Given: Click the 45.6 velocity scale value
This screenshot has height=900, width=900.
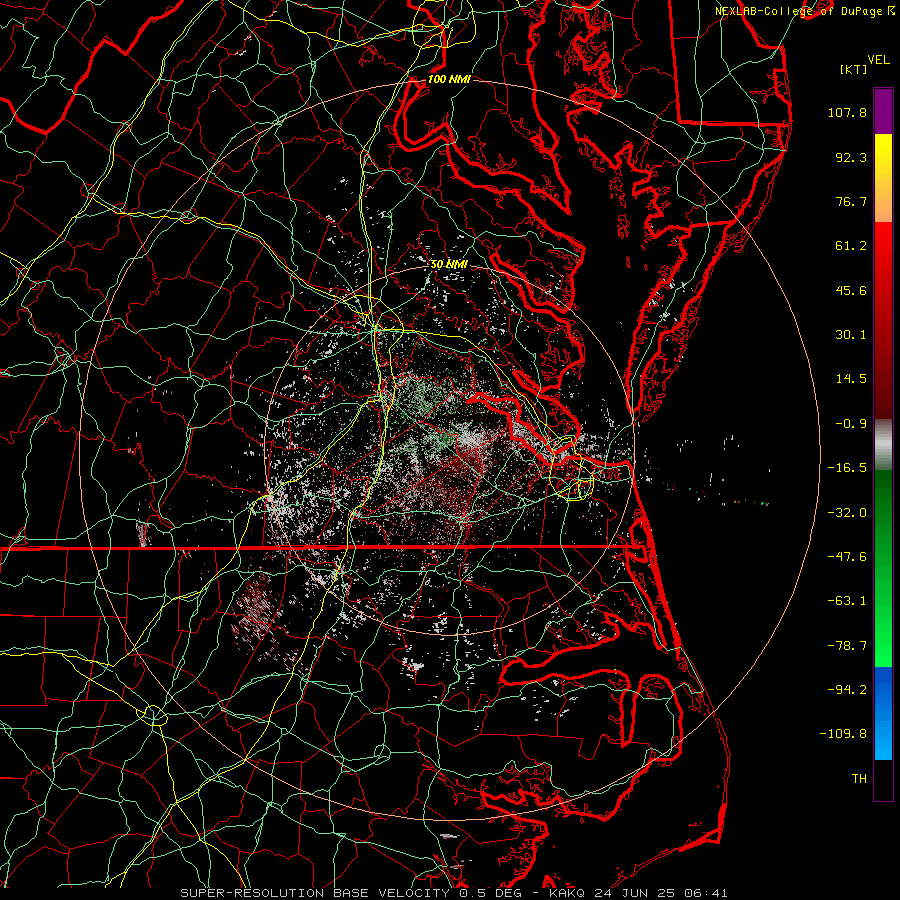Looking at the screenshot, I should coord(851,290).
